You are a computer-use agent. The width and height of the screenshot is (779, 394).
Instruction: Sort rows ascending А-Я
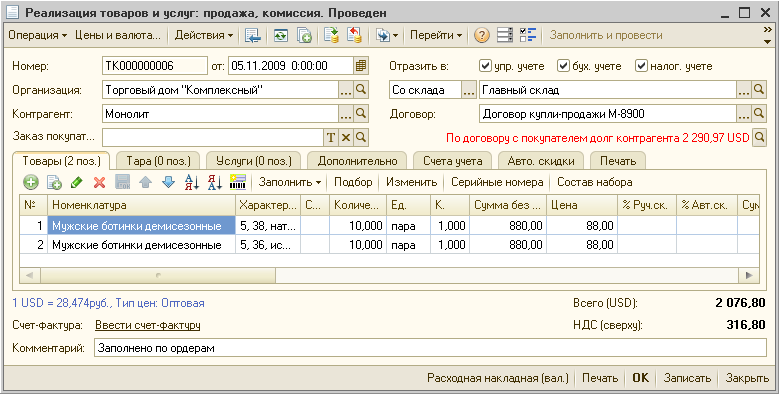pyautogui.click(x=192, y=182)
